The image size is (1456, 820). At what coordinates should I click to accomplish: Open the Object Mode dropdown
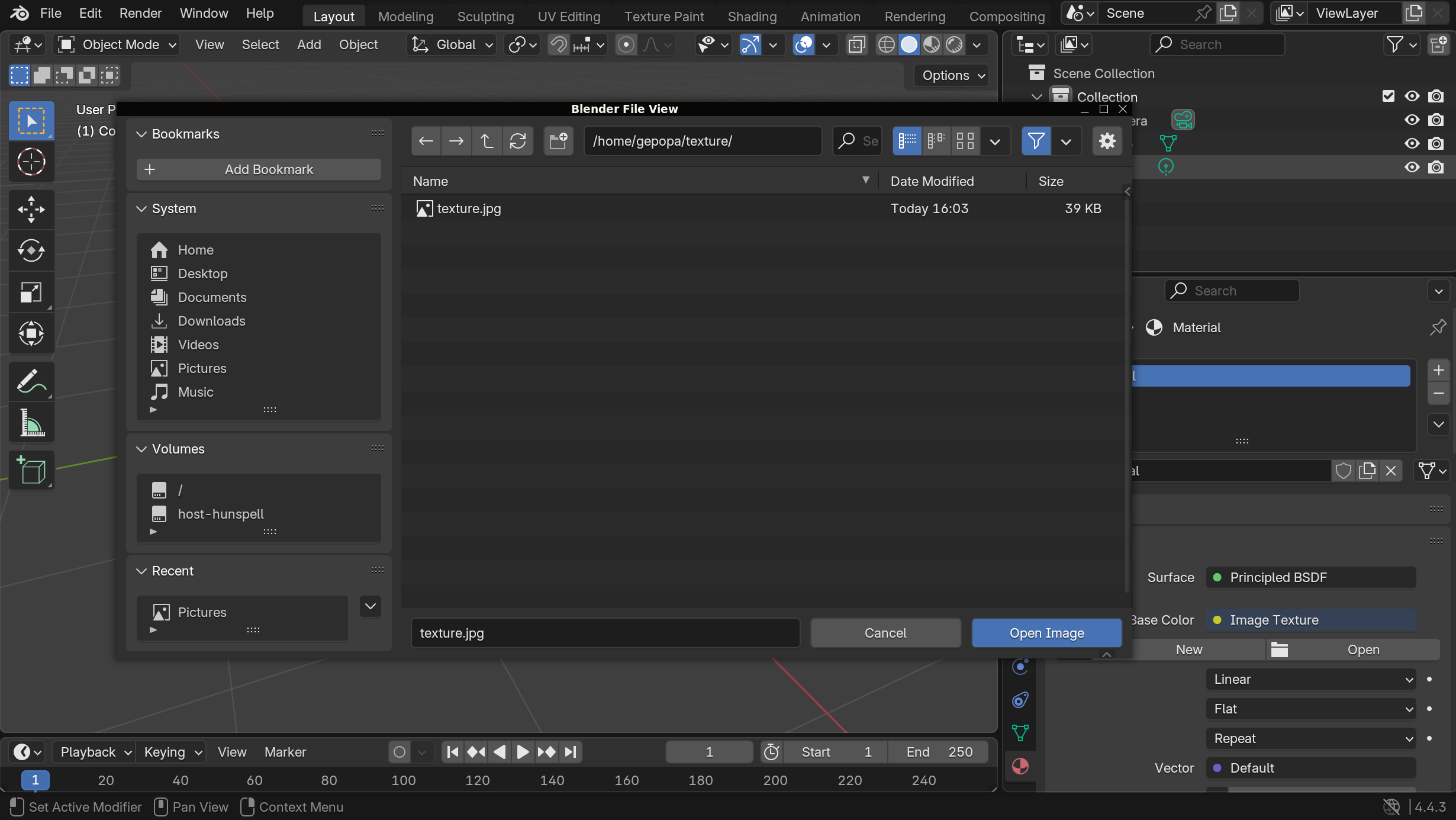(117, 44)
